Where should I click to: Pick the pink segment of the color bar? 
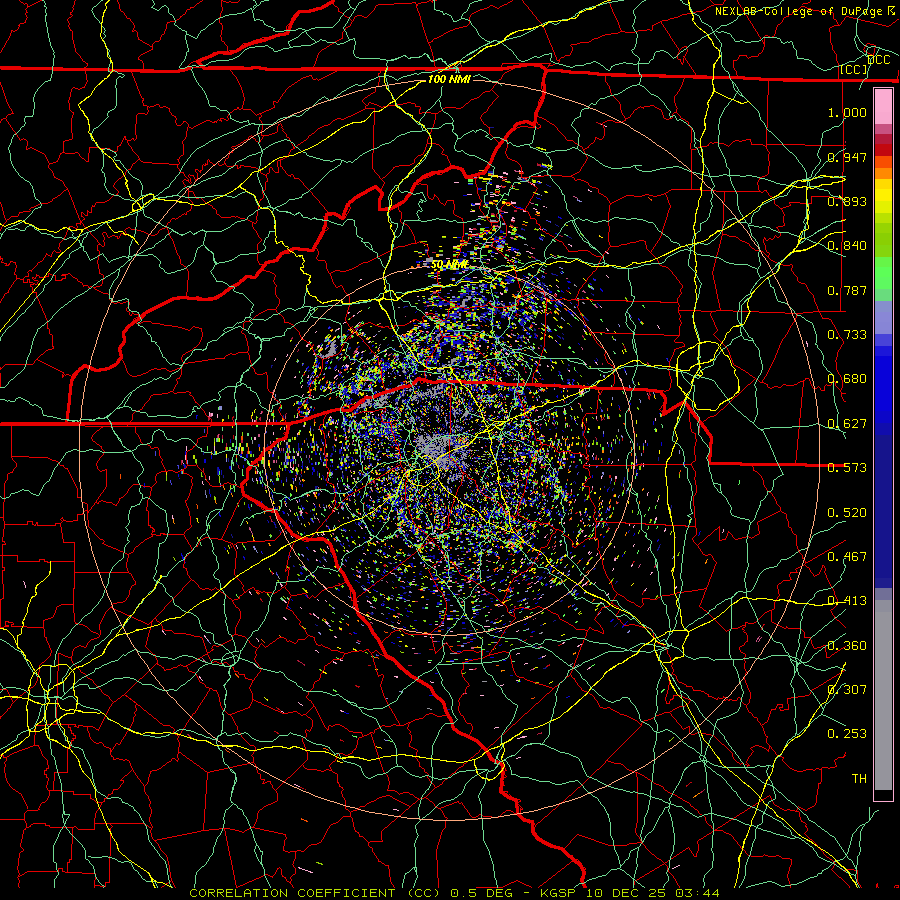tap(883, 106)
